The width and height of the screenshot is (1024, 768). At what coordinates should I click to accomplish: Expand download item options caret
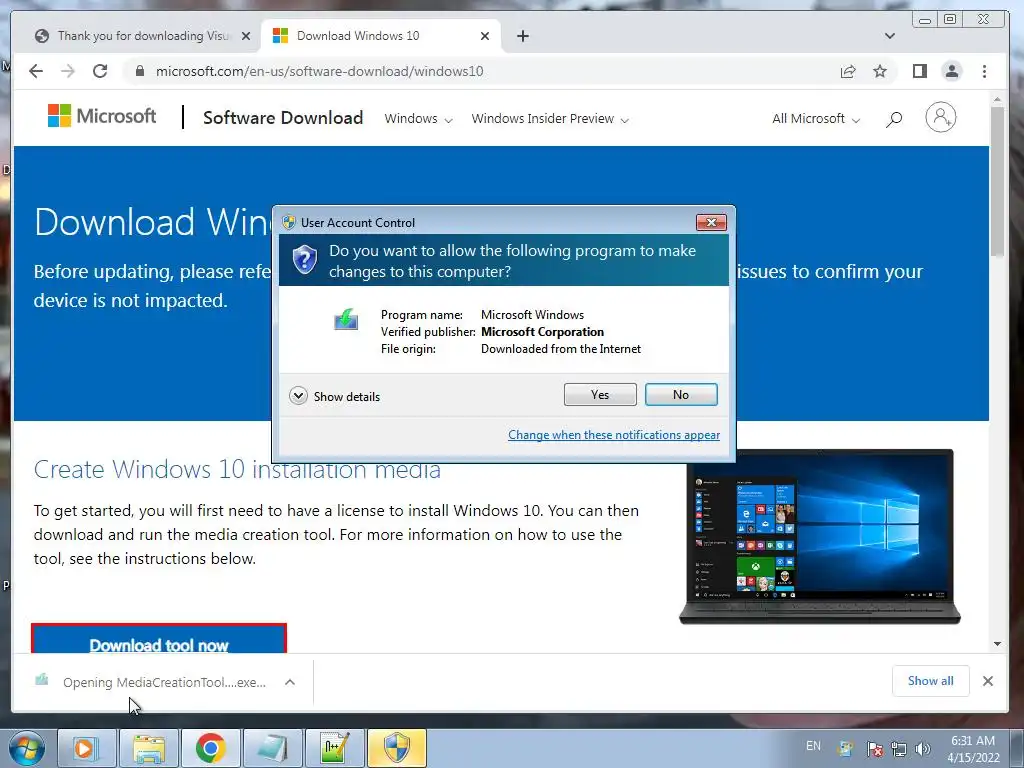tap(290, 682)
